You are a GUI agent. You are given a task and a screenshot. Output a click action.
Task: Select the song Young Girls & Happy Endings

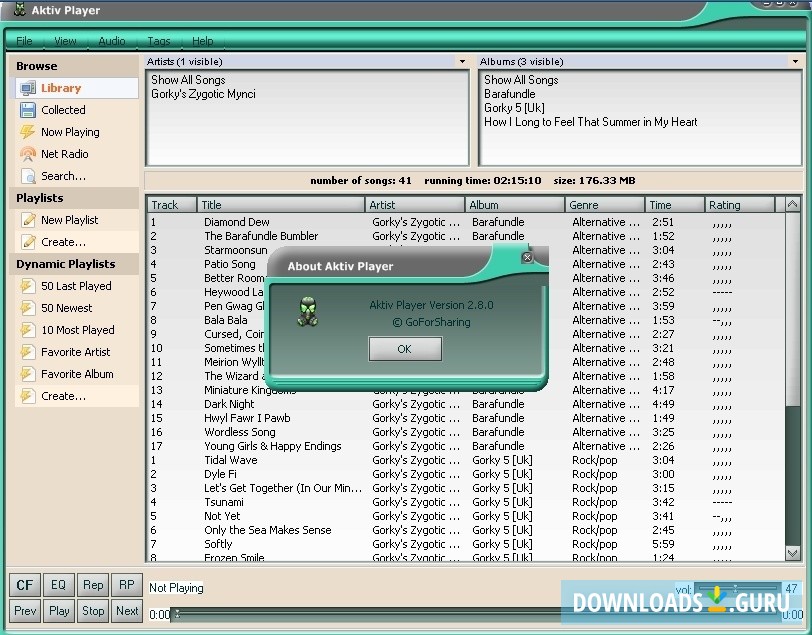click(273, 446)
